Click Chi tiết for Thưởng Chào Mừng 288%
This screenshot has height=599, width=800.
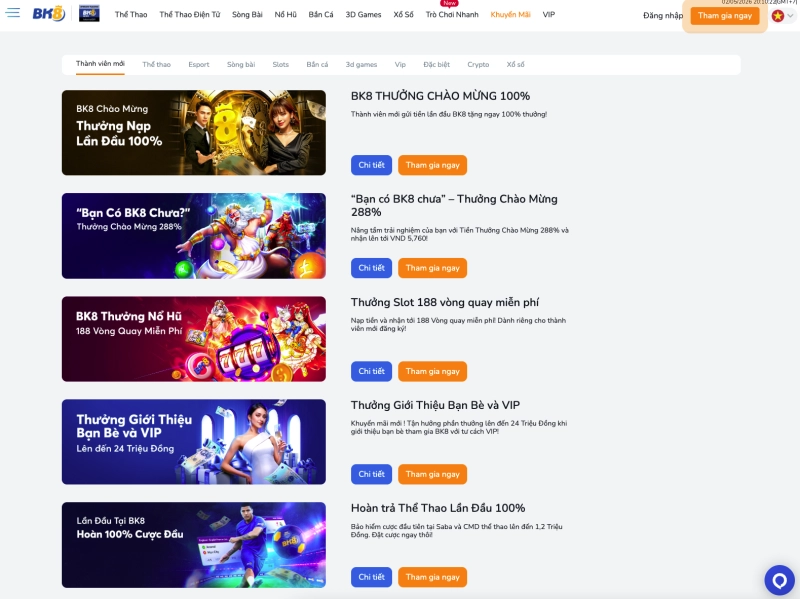point(371,268)
